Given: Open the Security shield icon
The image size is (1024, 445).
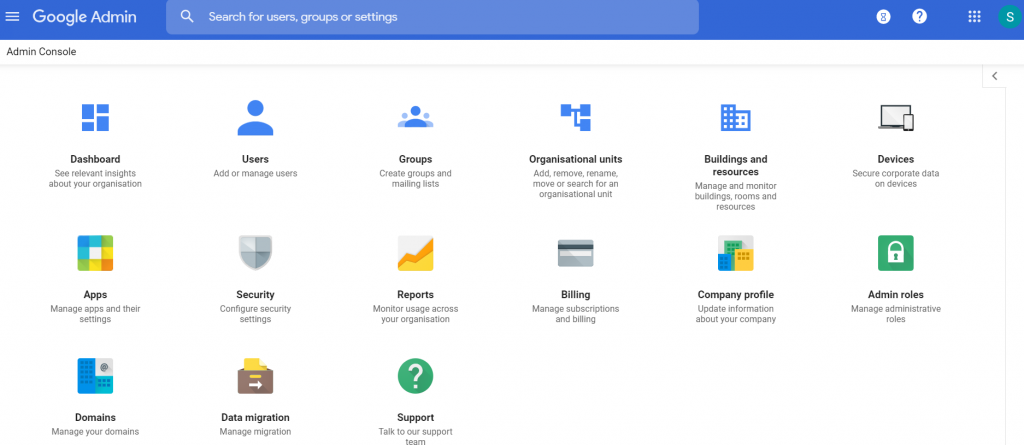Looking at the screenshot, I should (x=255, y=253).
